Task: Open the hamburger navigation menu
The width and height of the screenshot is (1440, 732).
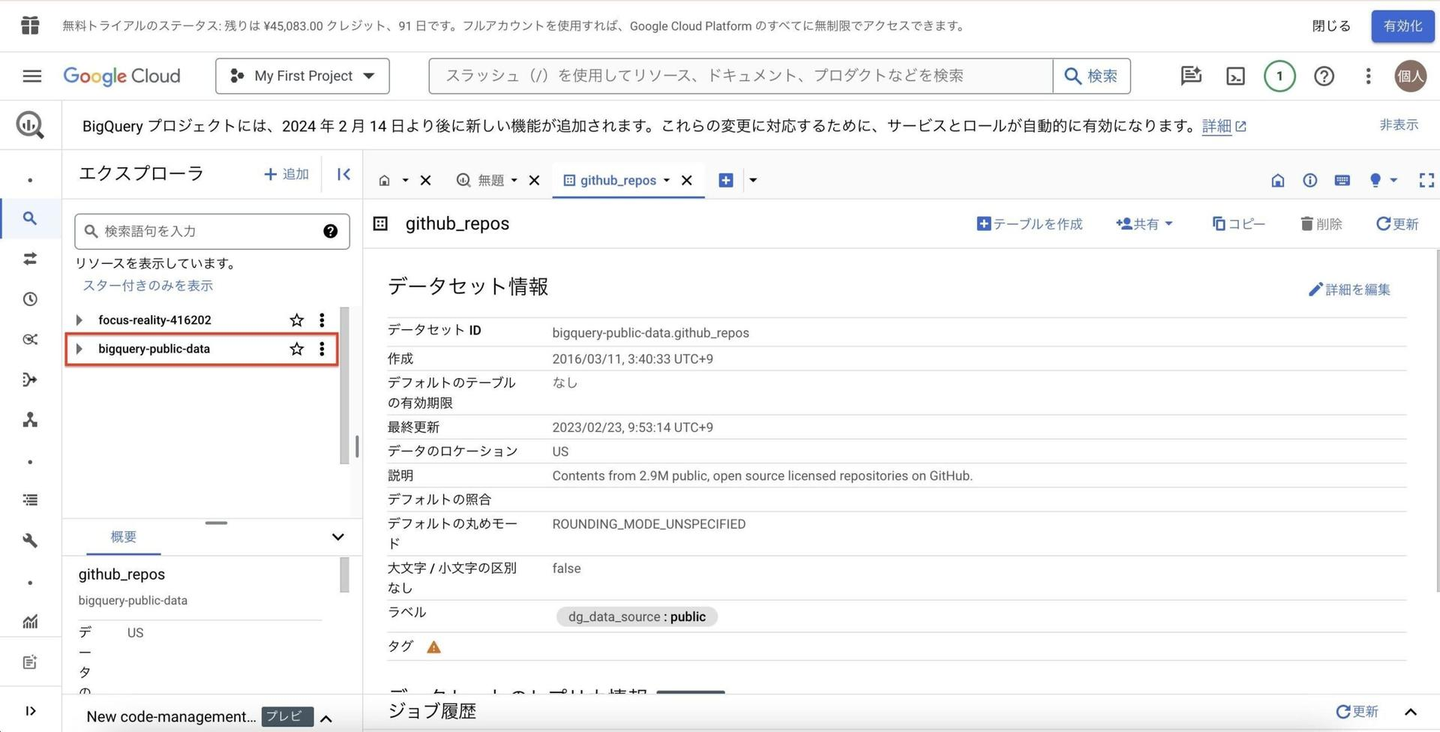Action: click(x=32, y=76)
